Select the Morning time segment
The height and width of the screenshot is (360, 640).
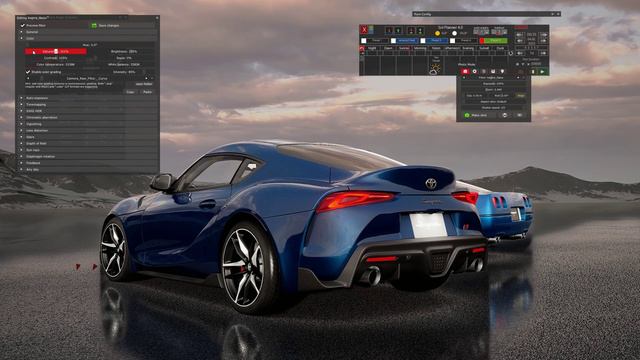click(x=420, y=49)
